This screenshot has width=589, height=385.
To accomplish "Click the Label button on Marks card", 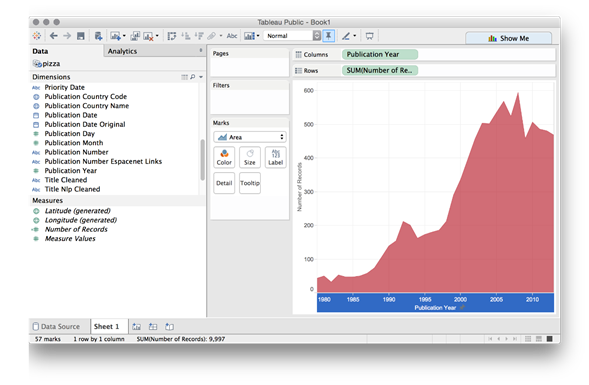I will click(275, 157).
